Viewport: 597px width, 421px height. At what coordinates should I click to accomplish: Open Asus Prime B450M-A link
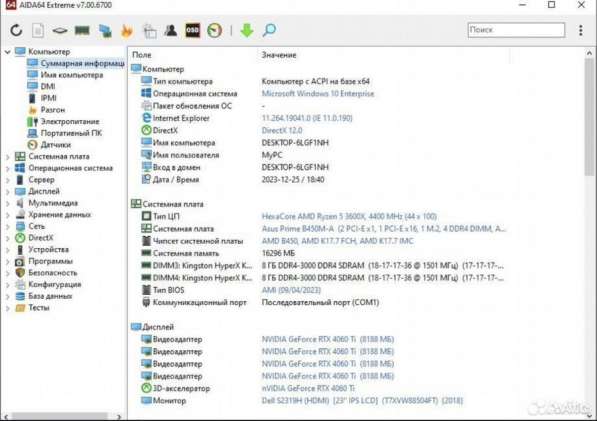tap(384, 229)
